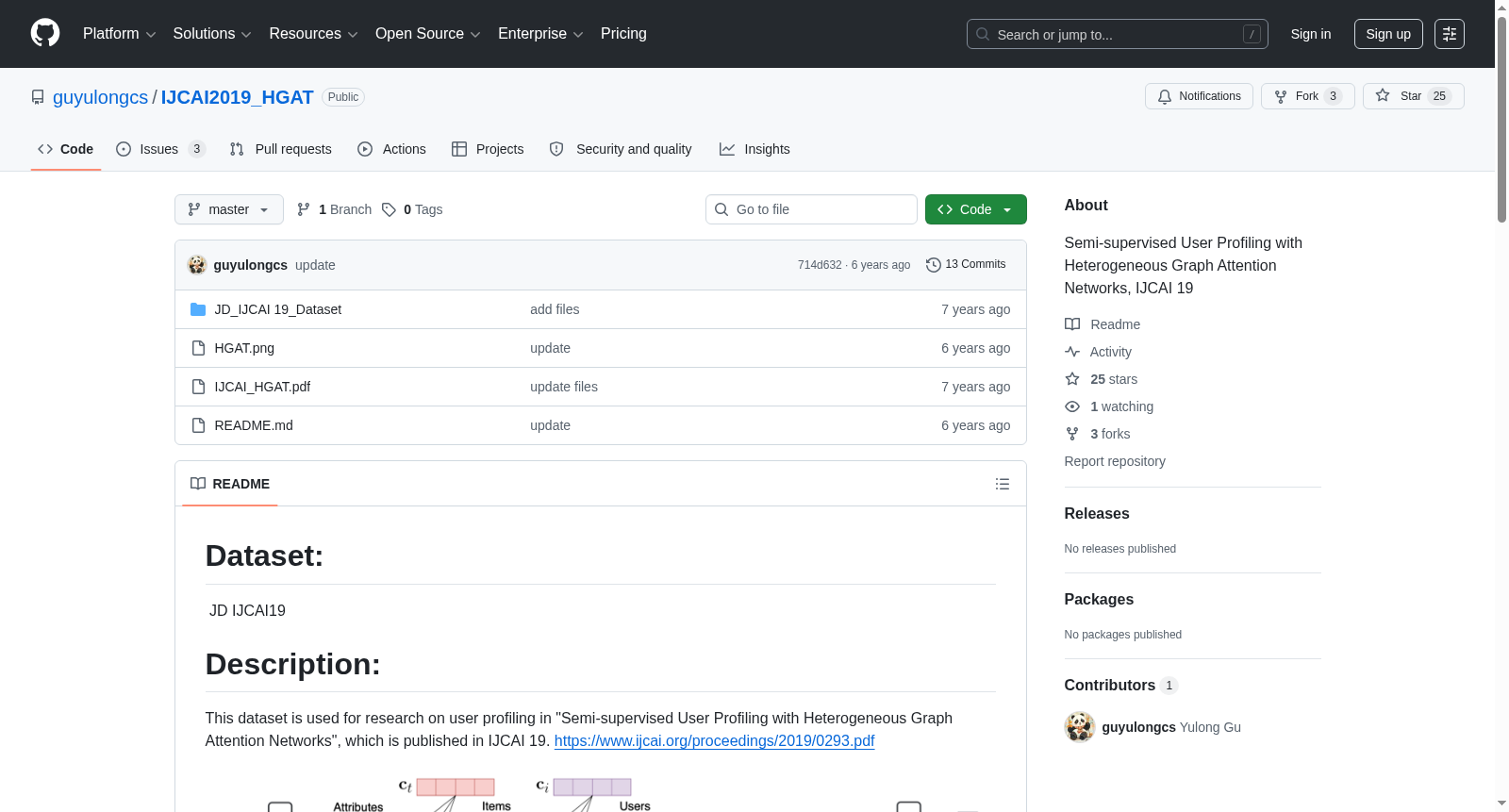The width and height of the screenshot is (1509, 812).
Task: Open contributor guyulongcs Yulong Gu profile
Action: coord(1171,727)
